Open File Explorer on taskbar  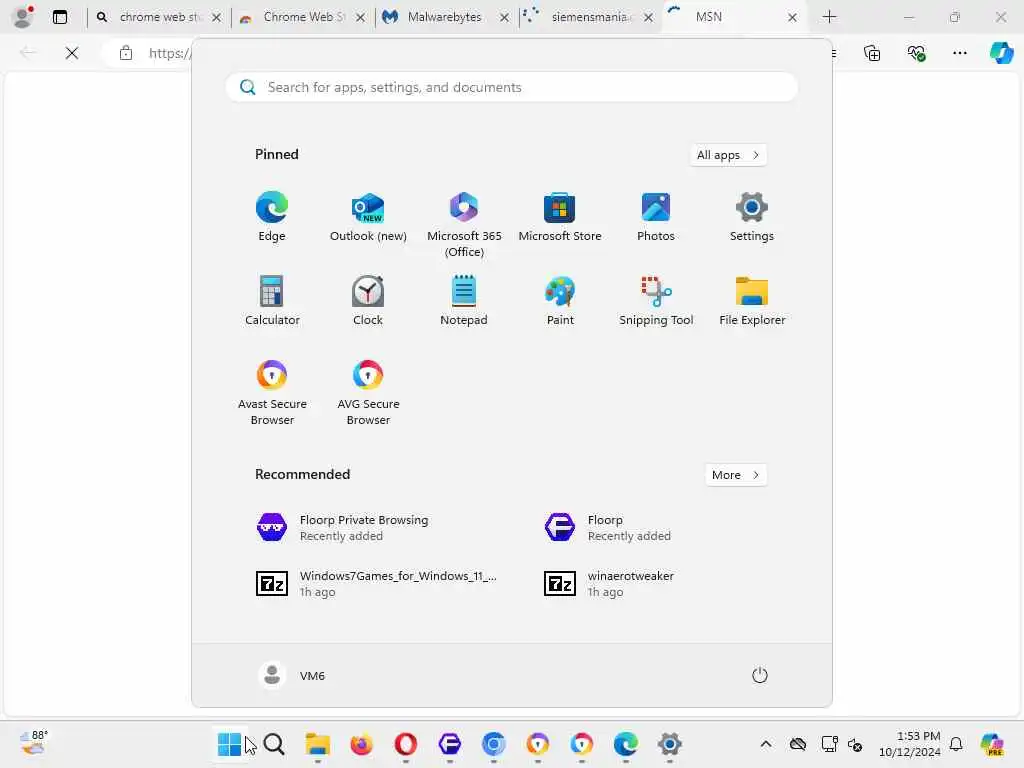(317, 744)
